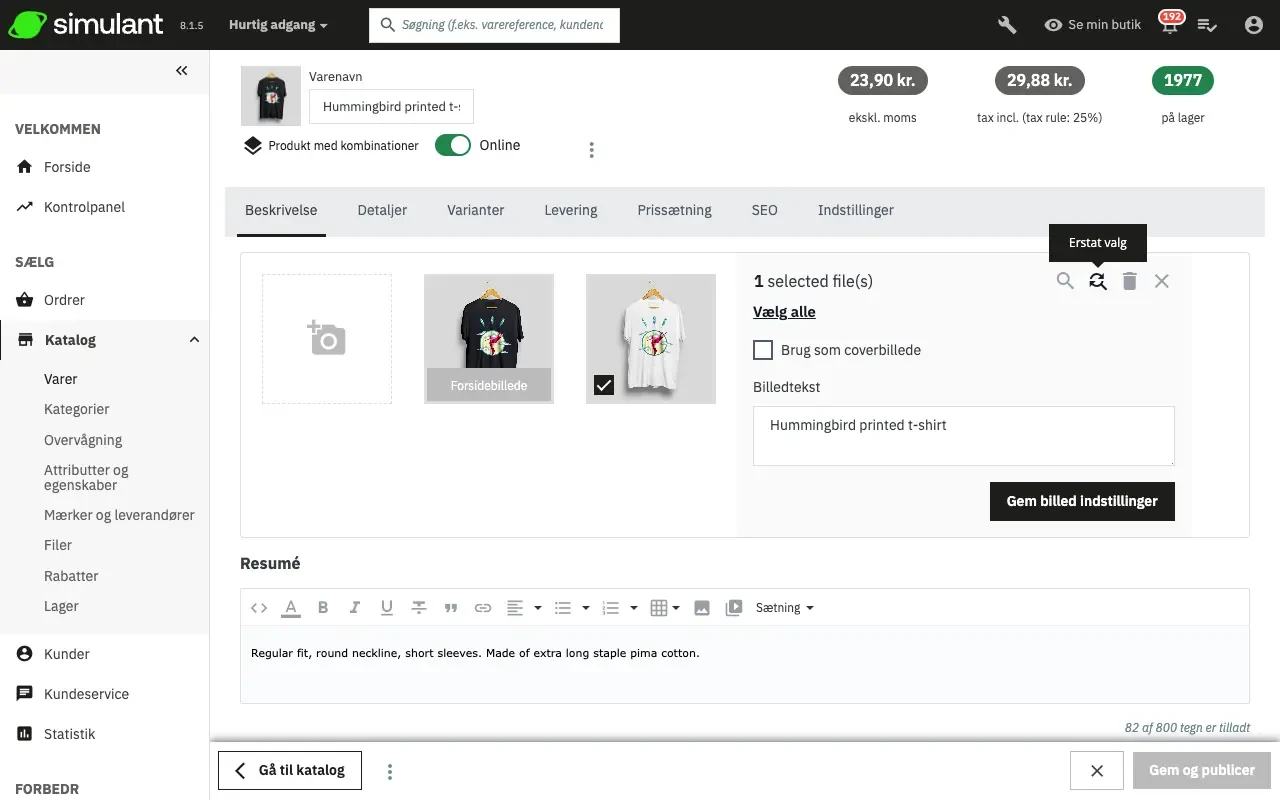Click the wrench debug icon in header
This screenshot has height=800, width=1280.
coord(1007,25)
